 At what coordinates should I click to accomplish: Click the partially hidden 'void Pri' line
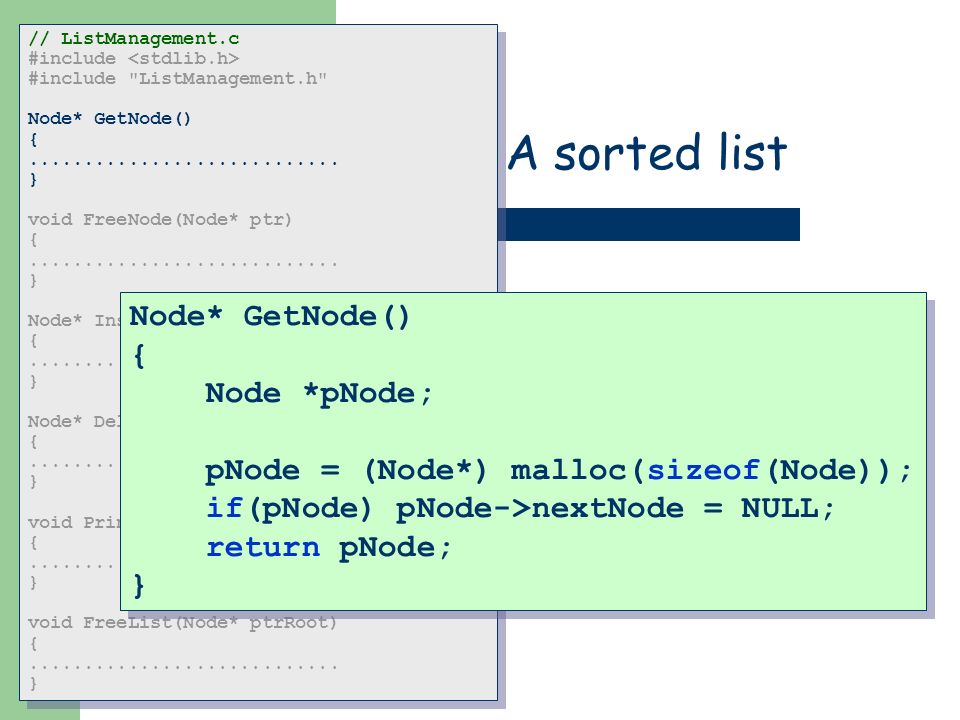(x=74, y=523)
